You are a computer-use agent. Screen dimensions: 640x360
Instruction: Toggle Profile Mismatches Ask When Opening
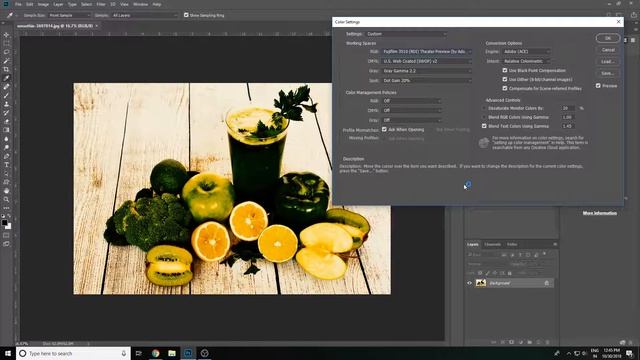[384, 129]
